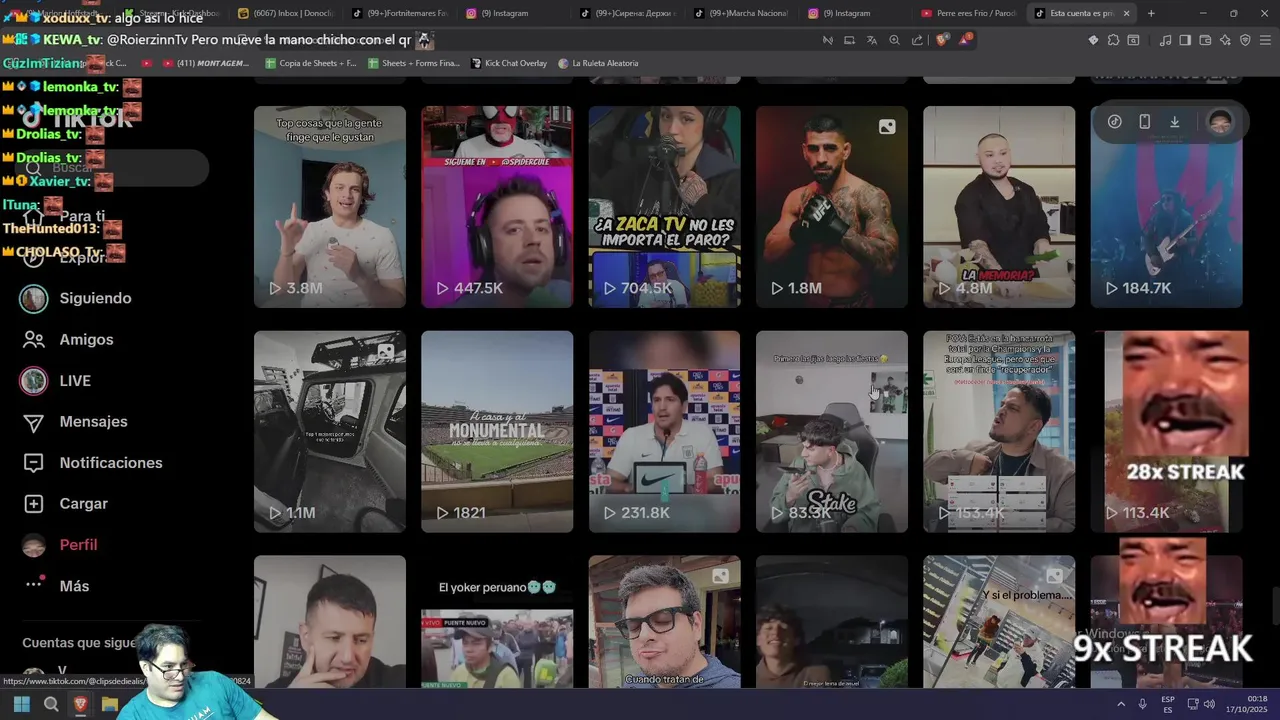The height and width of the screenshot is (720, 1280).
Task: Open 'El yoker peruano' video
Action: pyautogui.click(x=497, y=622)
